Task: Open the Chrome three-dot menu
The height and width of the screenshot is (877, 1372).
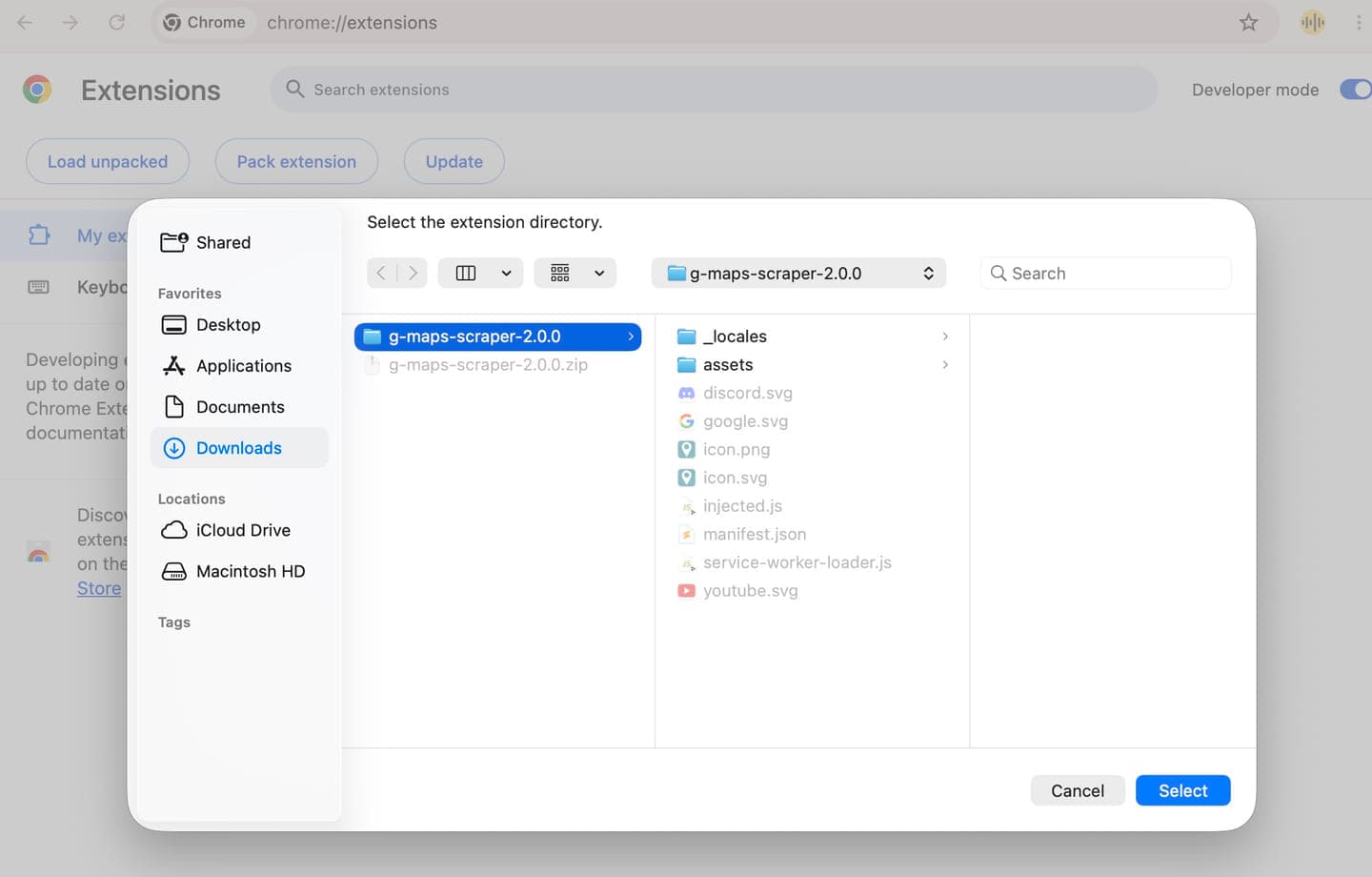Action: [x=1359, y=22]
